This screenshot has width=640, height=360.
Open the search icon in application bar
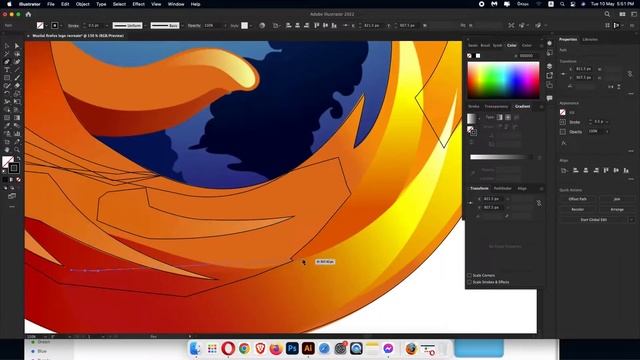(607, 14)
